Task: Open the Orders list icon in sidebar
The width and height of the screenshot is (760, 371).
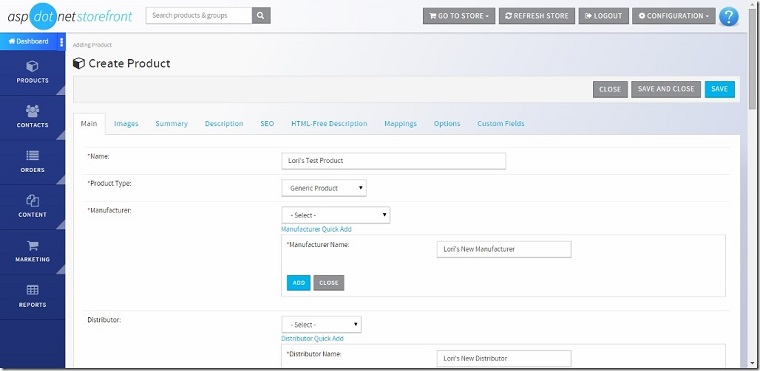Action: pos(32,156)
